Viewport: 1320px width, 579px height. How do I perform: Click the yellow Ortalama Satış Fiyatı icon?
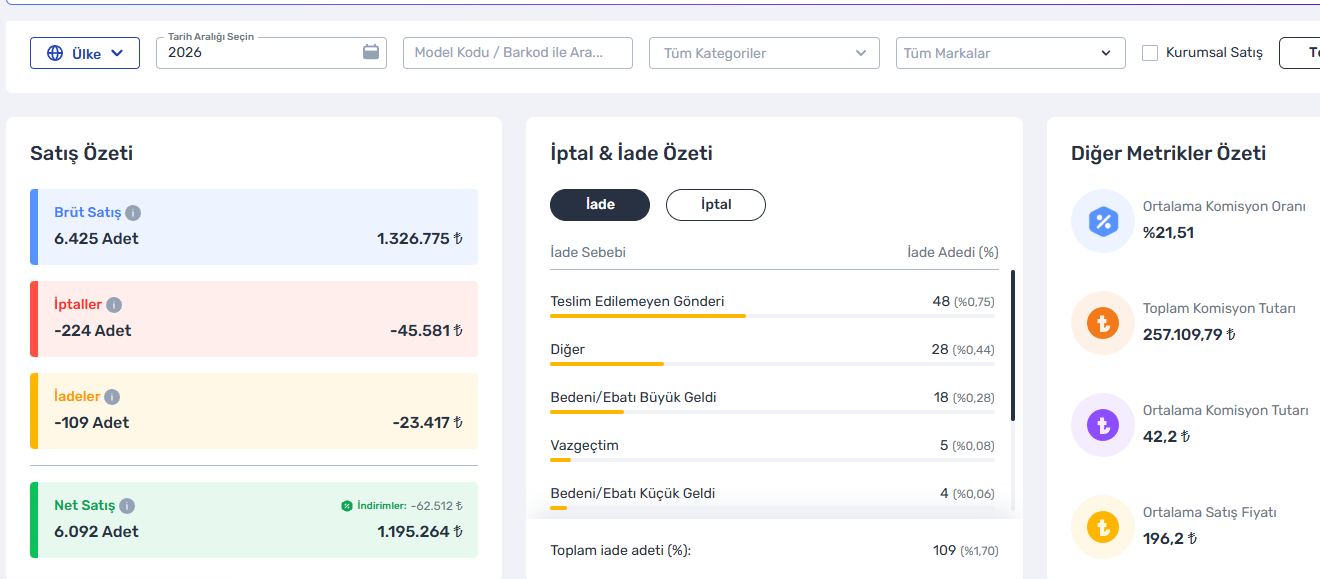[1102, 527]
